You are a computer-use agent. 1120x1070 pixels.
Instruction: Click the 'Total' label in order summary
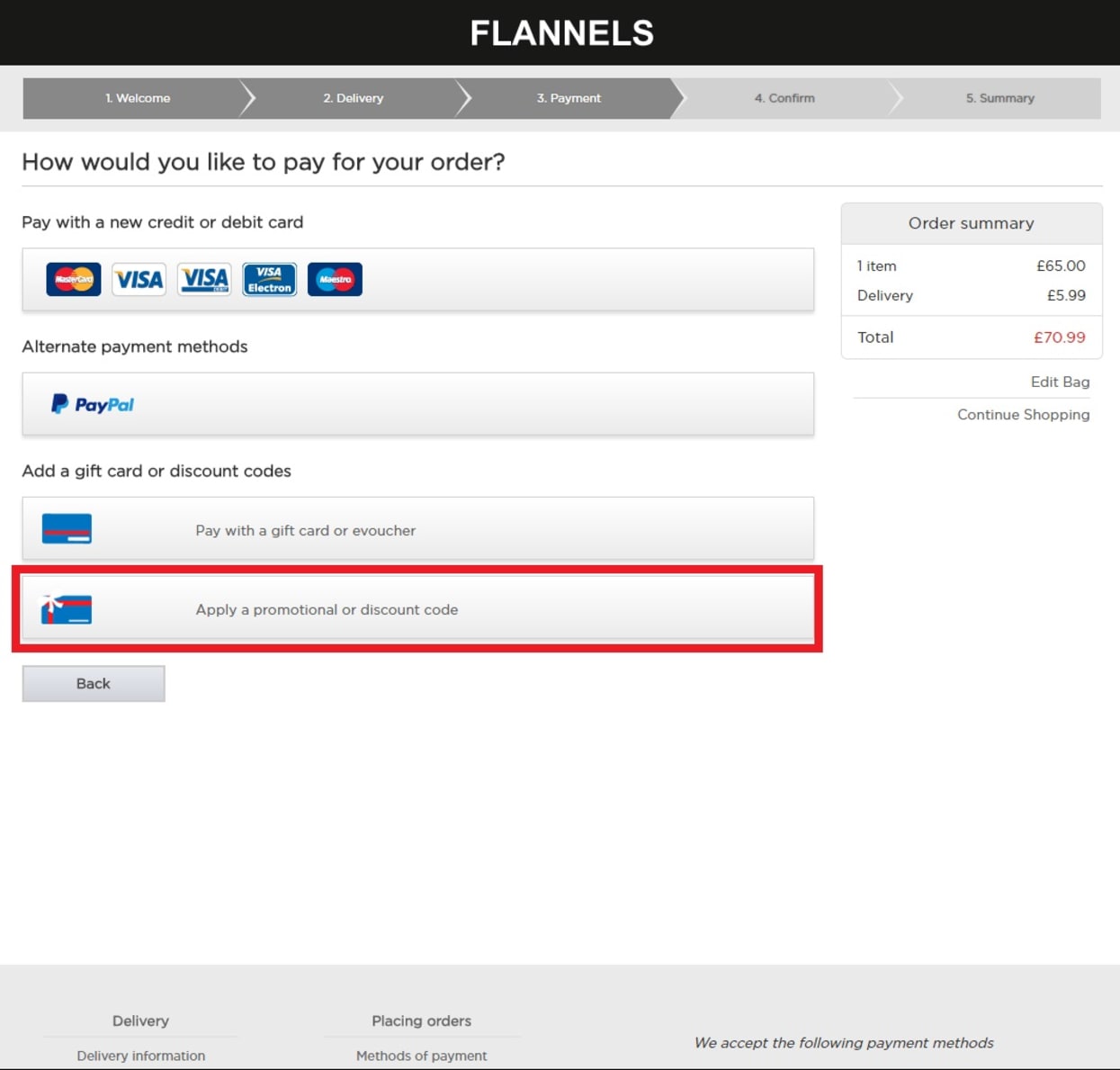[x=875, y=337]
